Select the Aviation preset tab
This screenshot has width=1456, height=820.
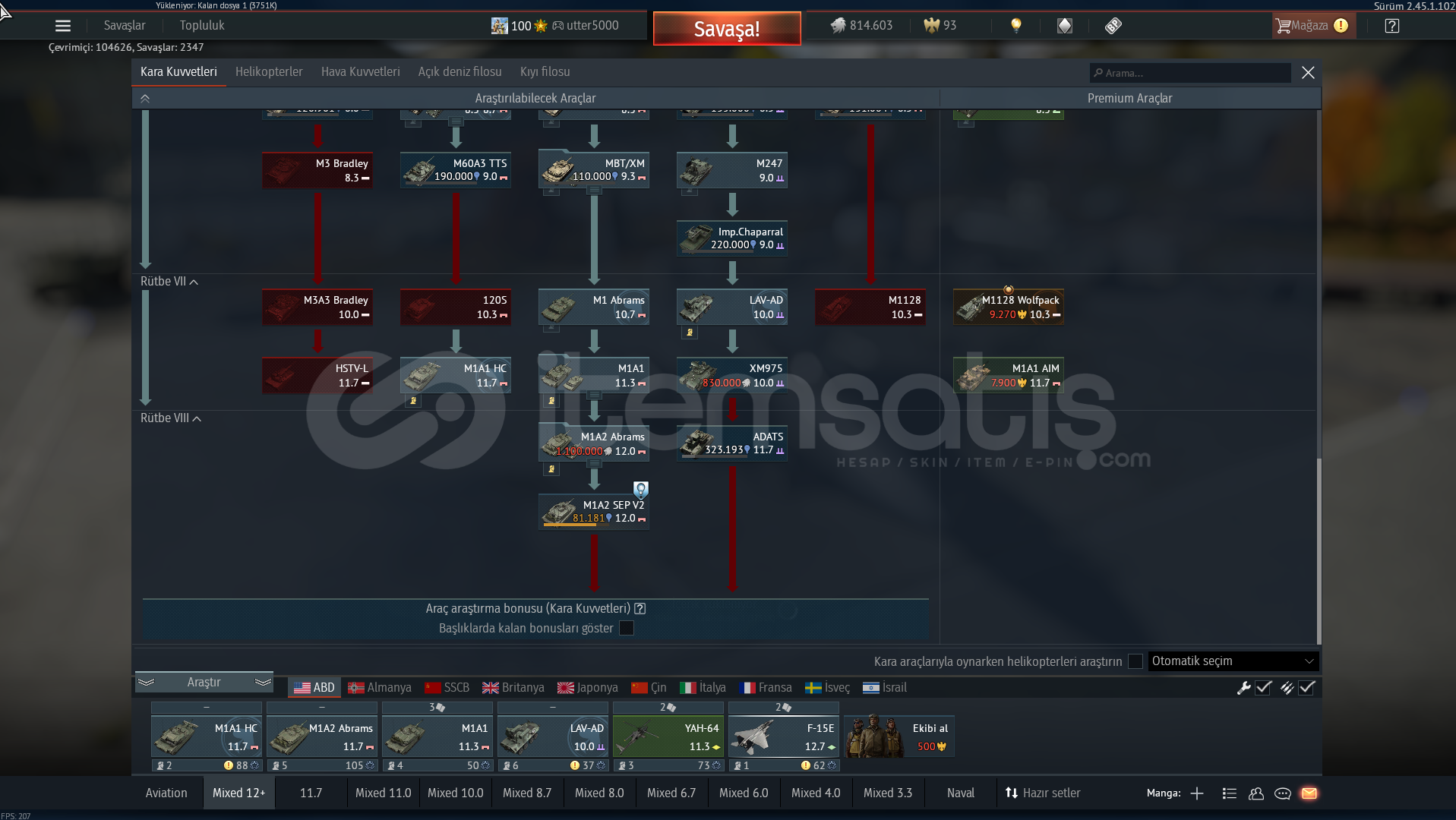166,793
